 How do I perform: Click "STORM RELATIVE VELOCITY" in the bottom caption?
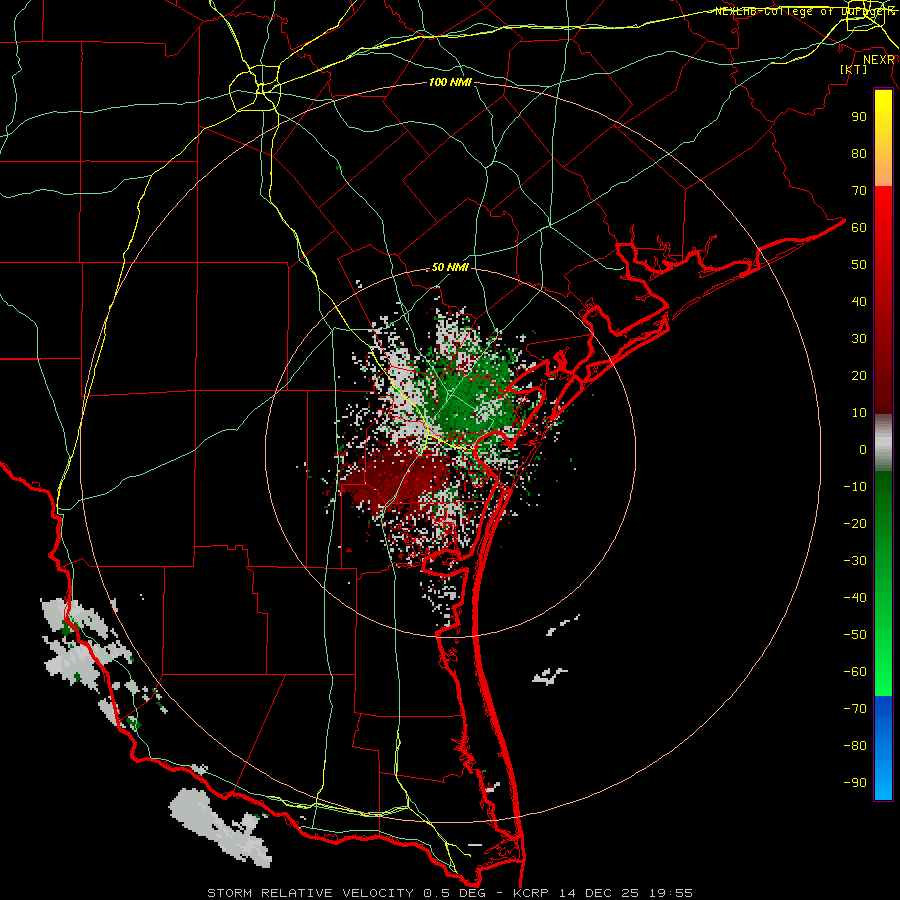coord(310,893)
